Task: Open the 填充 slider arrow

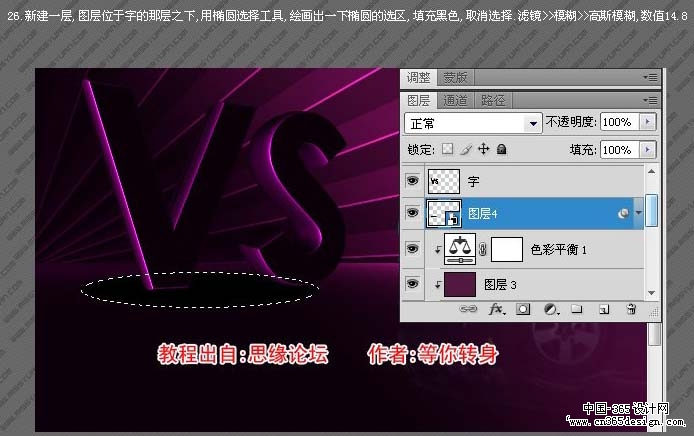Action: [x=648, y=150]
